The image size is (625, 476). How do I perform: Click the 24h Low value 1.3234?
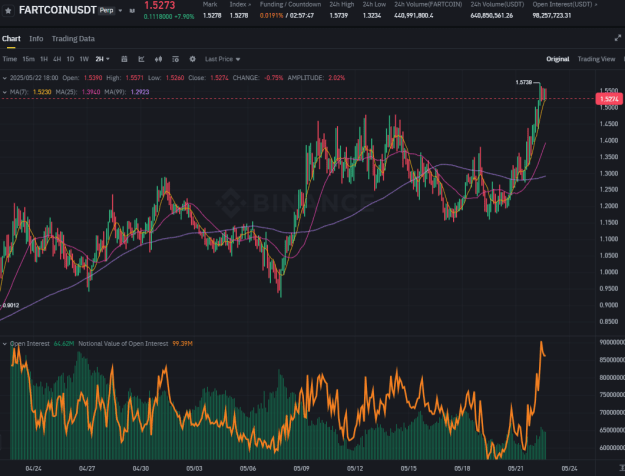(x=372, y=16)
